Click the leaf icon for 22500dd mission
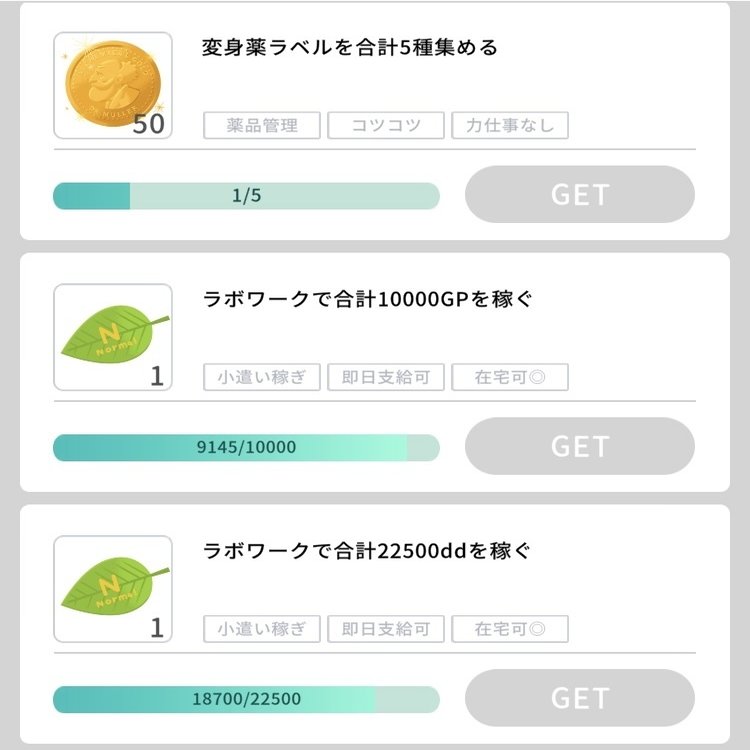Viewport: 750px width, 750px height. (x=112, y=589)
